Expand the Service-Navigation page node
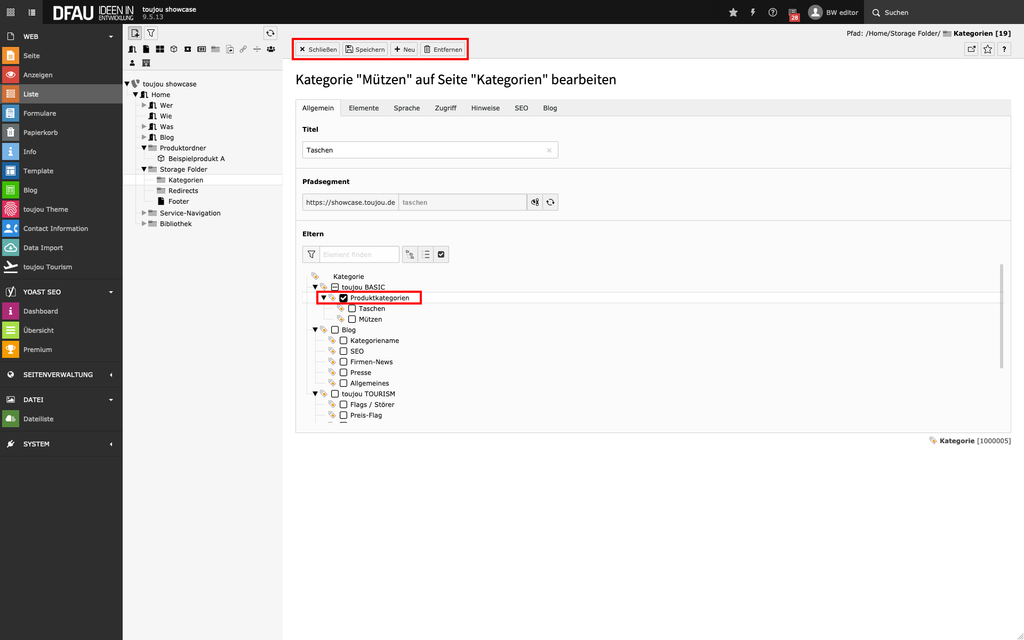 [x=144, y=213]
